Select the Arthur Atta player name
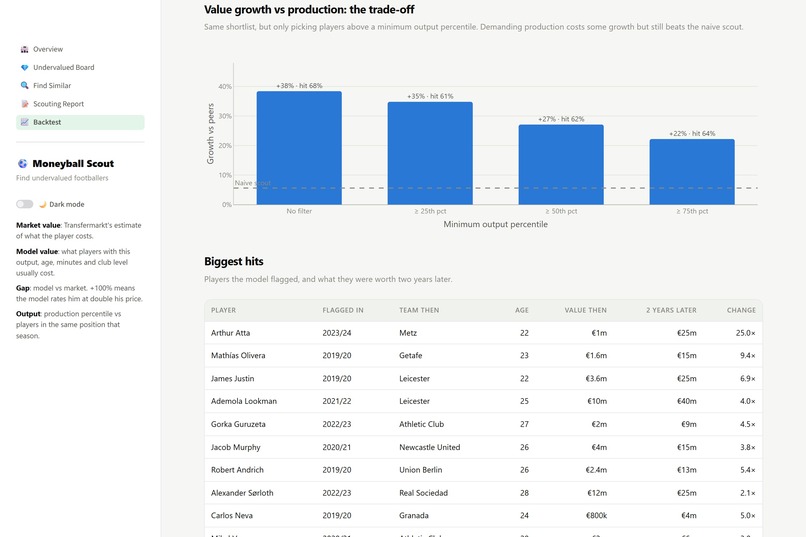The height and width of the screenshot is (537, 806). (230, 333)
